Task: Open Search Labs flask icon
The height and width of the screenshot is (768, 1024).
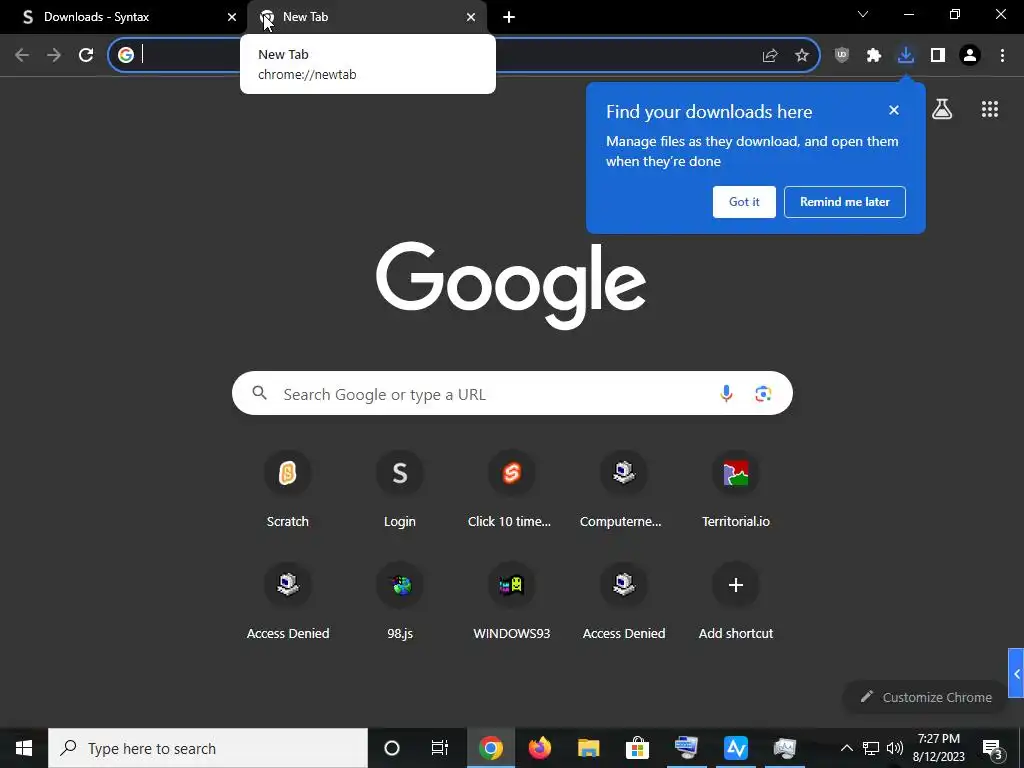Action: pos(942,109)
